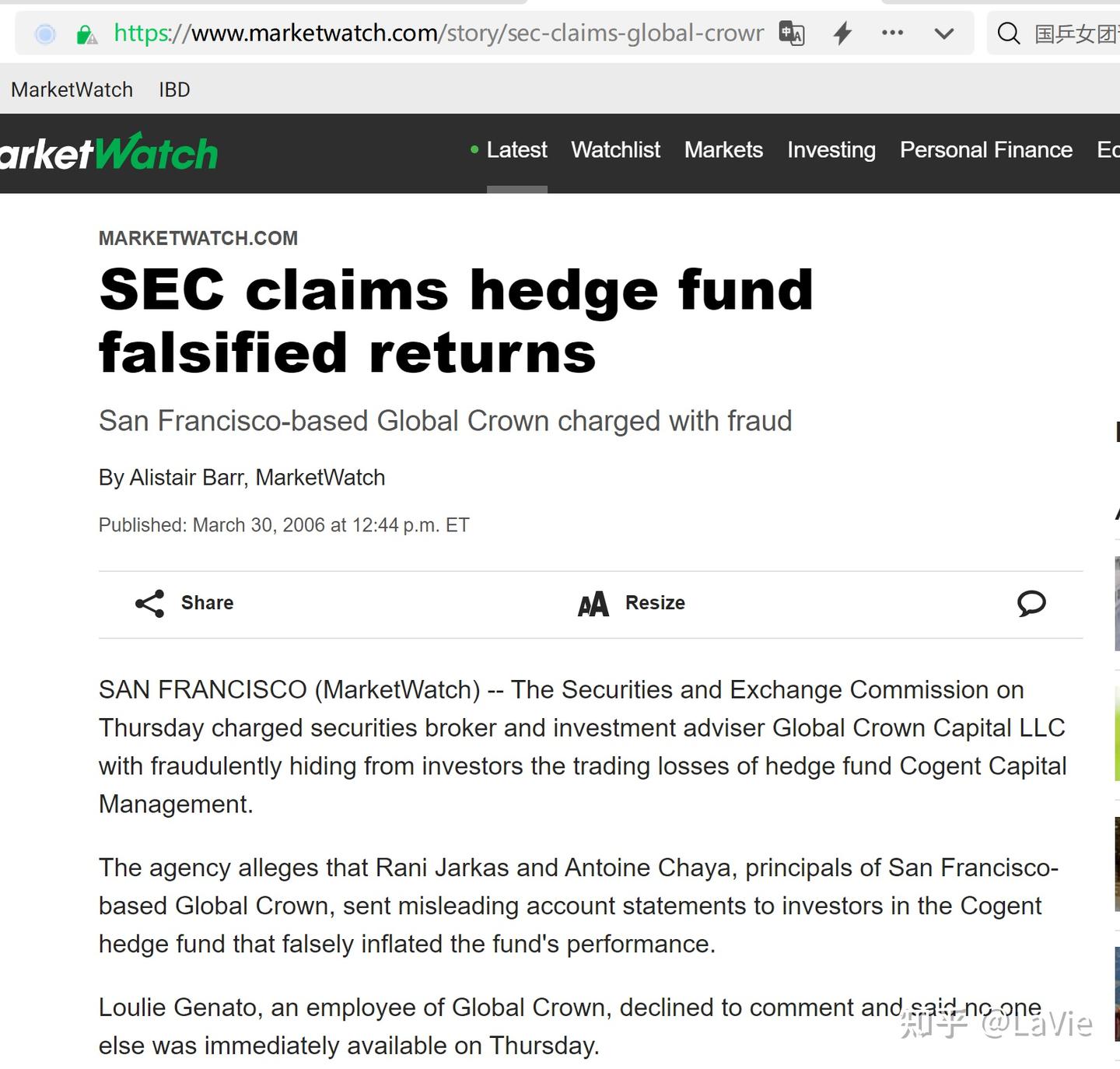Viewport: 1120px width, 1069px height.
Task: Navigate to Markets
Action: [723, 150]
